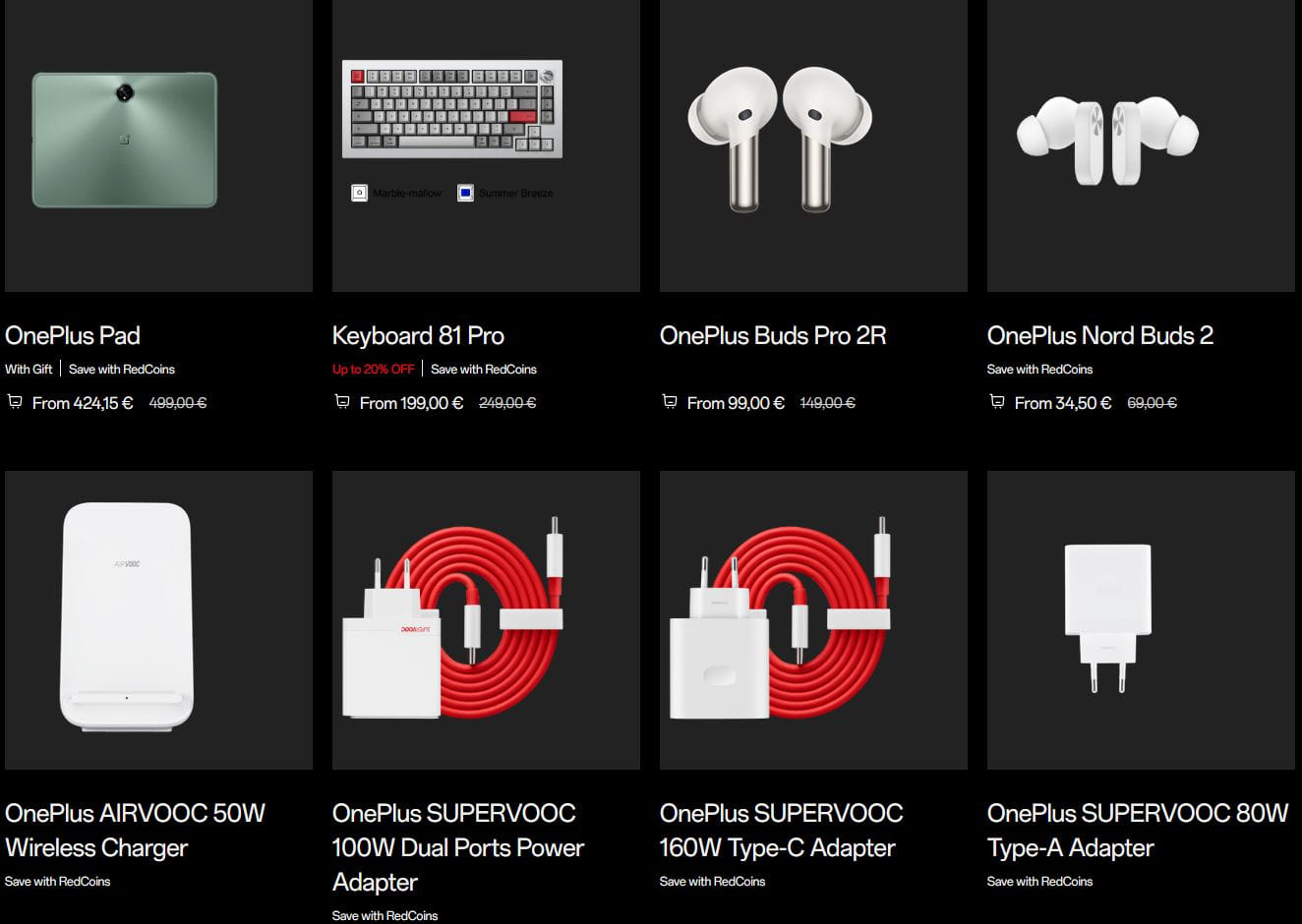View the OnePlus Nord Buds 2 image
The width and height of the screenshot is (1302, 924).
click(x=1107, y=140)
